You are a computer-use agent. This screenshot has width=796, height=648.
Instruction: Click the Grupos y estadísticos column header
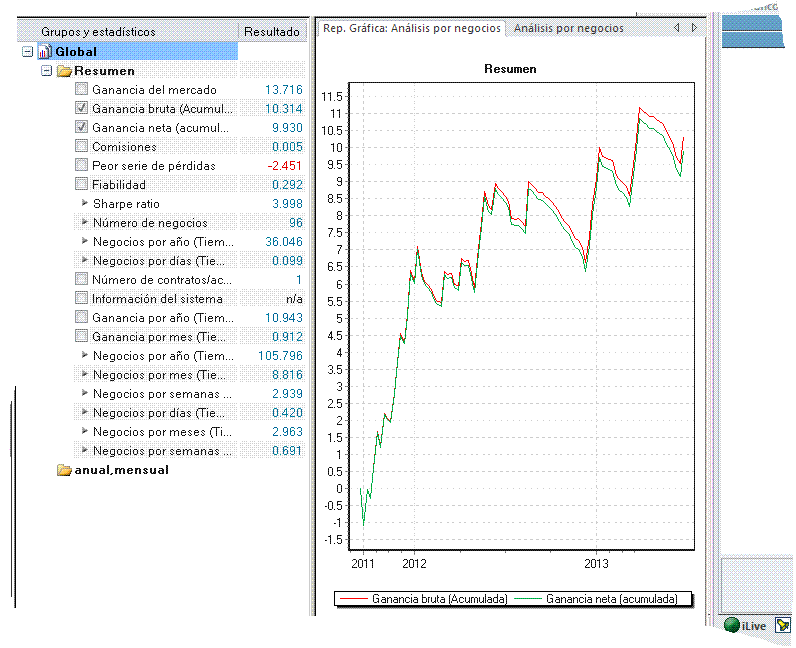click(98, 32)
